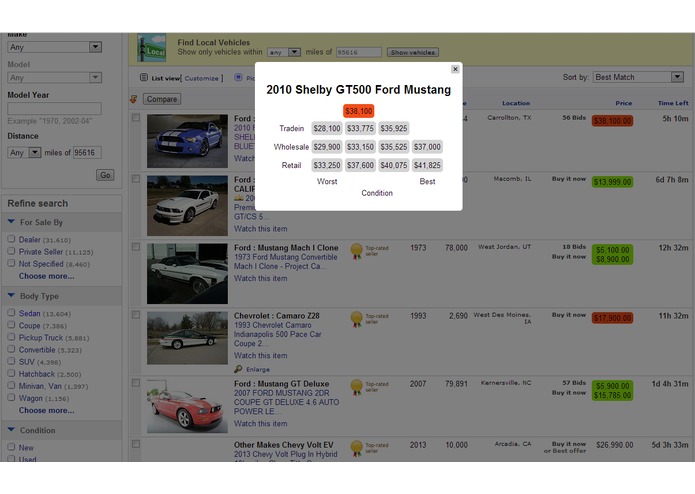The width and height of the screenshot is (695, 494).
Task: Pick Tradein value $28,100
Action: pyautogui.click(x=327, y=128)
